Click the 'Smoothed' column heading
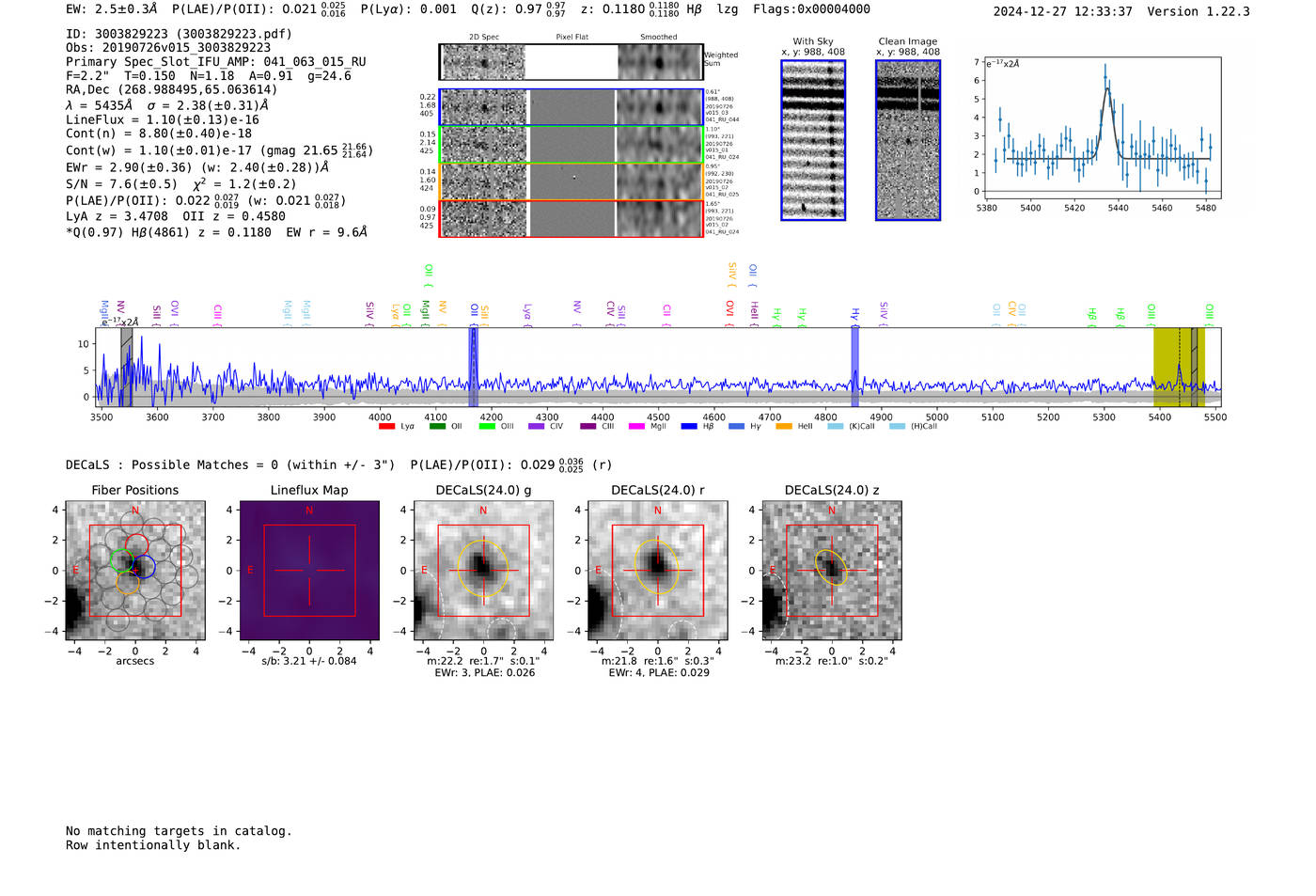1316x896 pixels. tap(659, 38)
